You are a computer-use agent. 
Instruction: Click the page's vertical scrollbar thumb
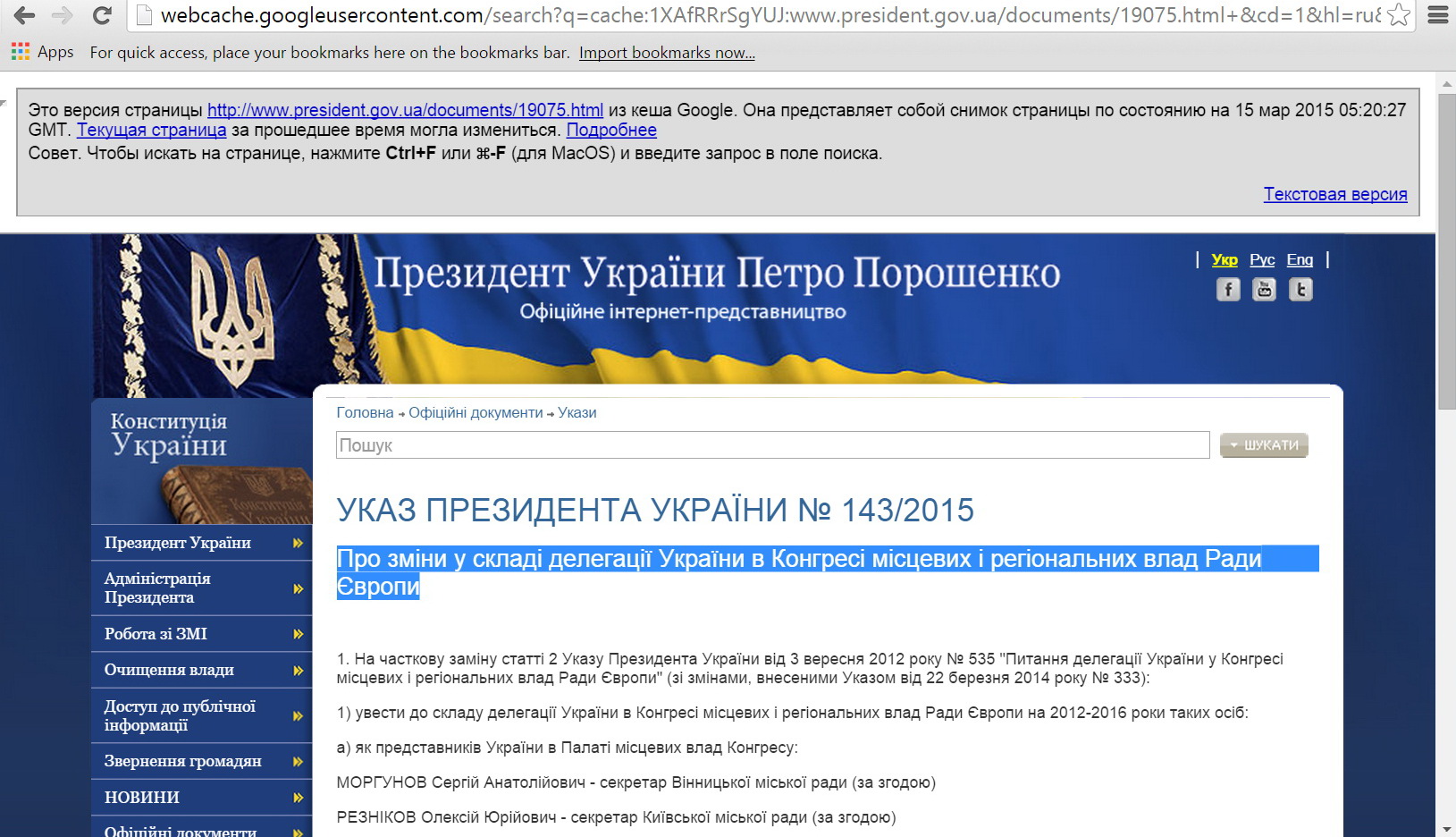pyautogui.click(x=1445, y=250)
